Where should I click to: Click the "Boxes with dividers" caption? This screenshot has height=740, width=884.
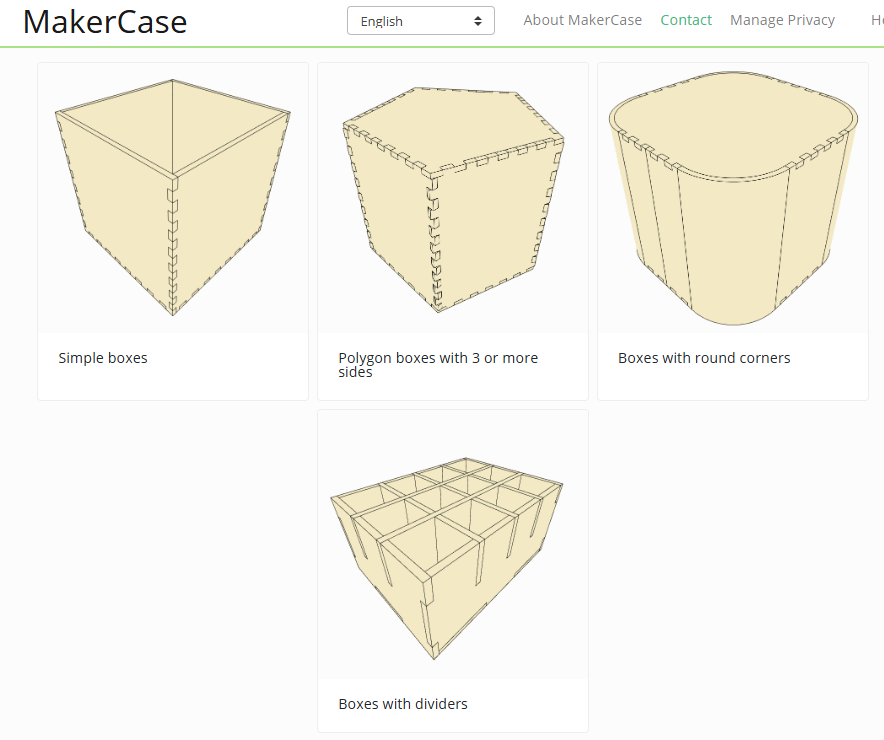[x=403, y=704]
